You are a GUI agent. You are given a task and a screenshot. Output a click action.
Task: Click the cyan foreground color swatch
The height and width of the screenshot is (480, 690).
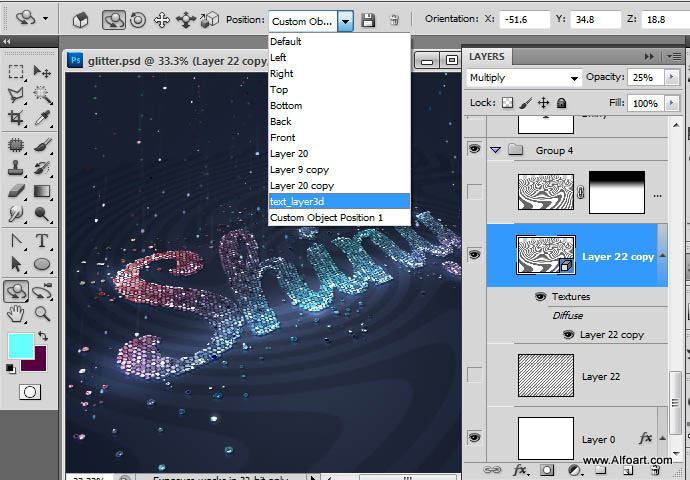(x=20, y=347)
